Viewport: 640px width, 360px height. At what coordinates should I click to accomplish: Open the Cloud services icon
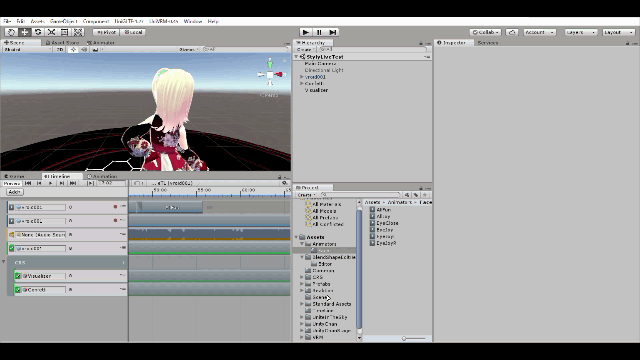pos(512,32)
